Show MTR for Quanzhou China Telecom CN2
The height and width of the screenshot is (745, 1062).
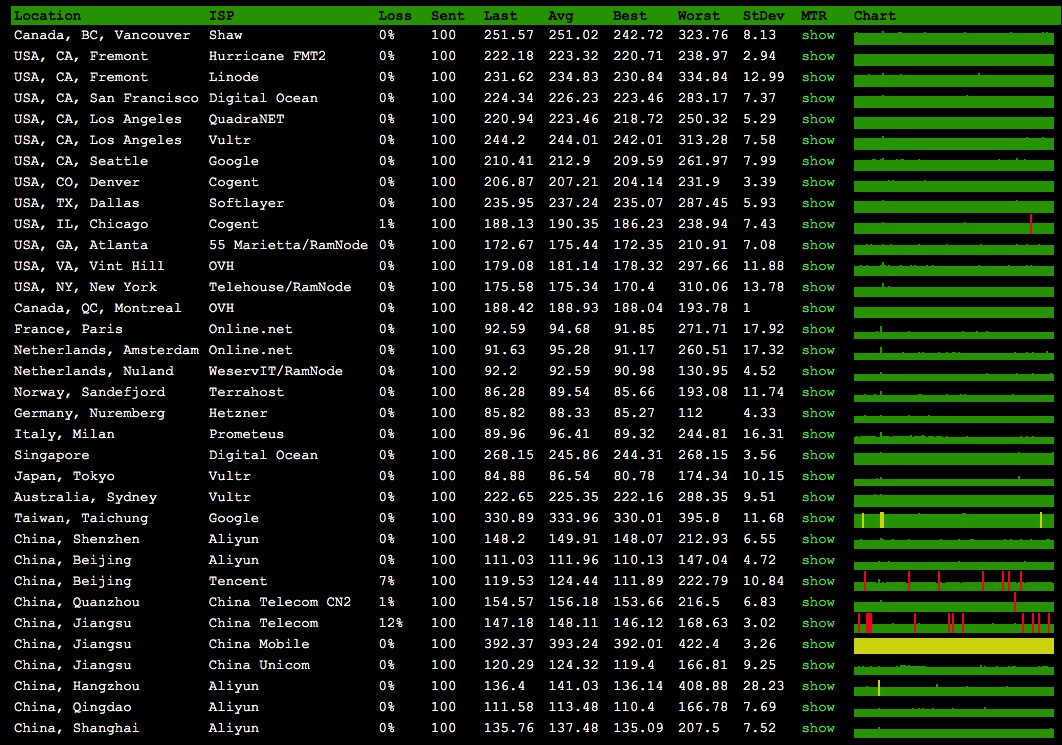pos(818,602)
